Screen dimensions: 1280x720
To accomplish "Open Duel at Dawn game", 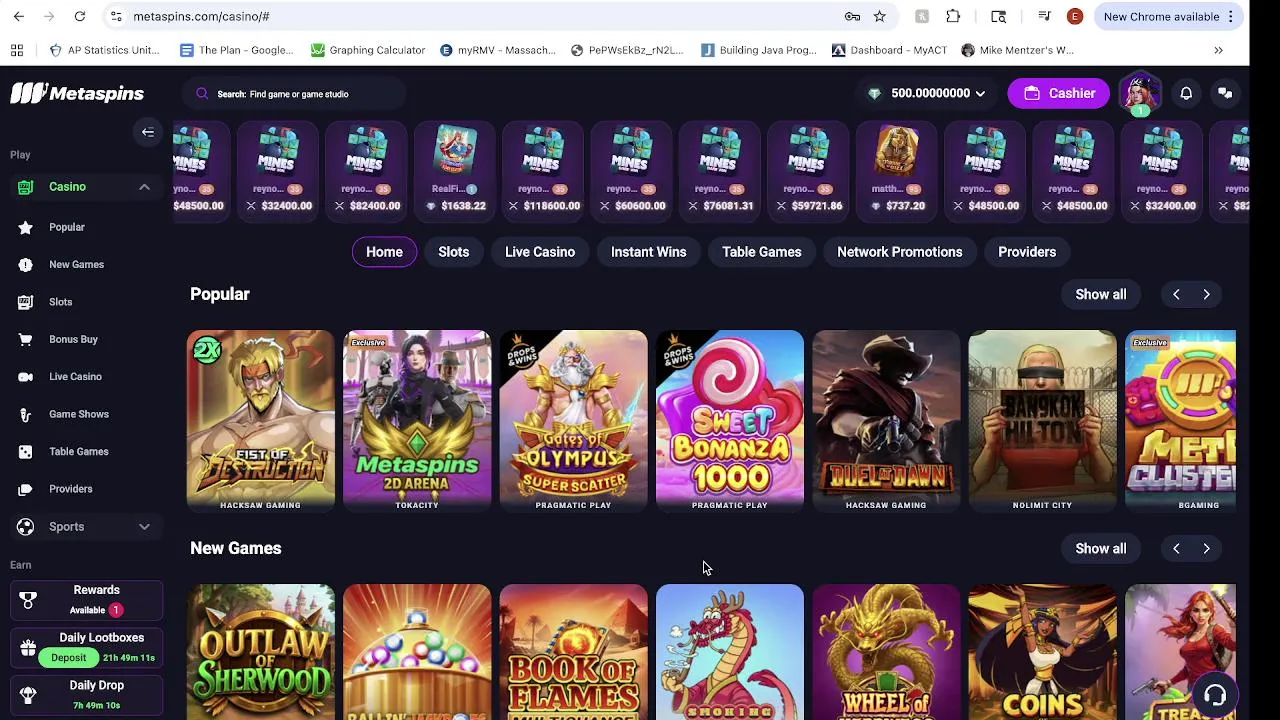I will pyautogui.click(x=886, y=421).
